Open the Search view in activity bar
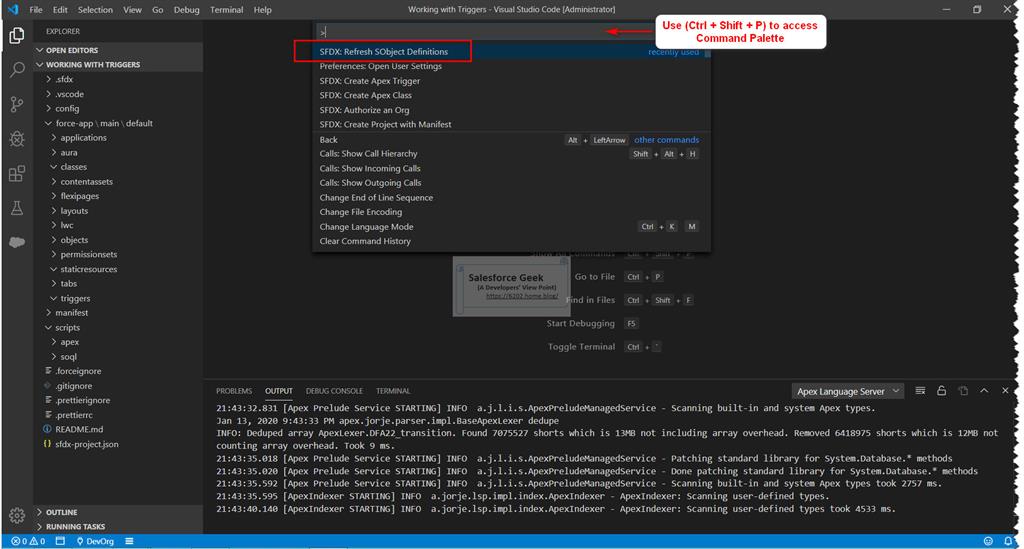 [x=17, y=69]
